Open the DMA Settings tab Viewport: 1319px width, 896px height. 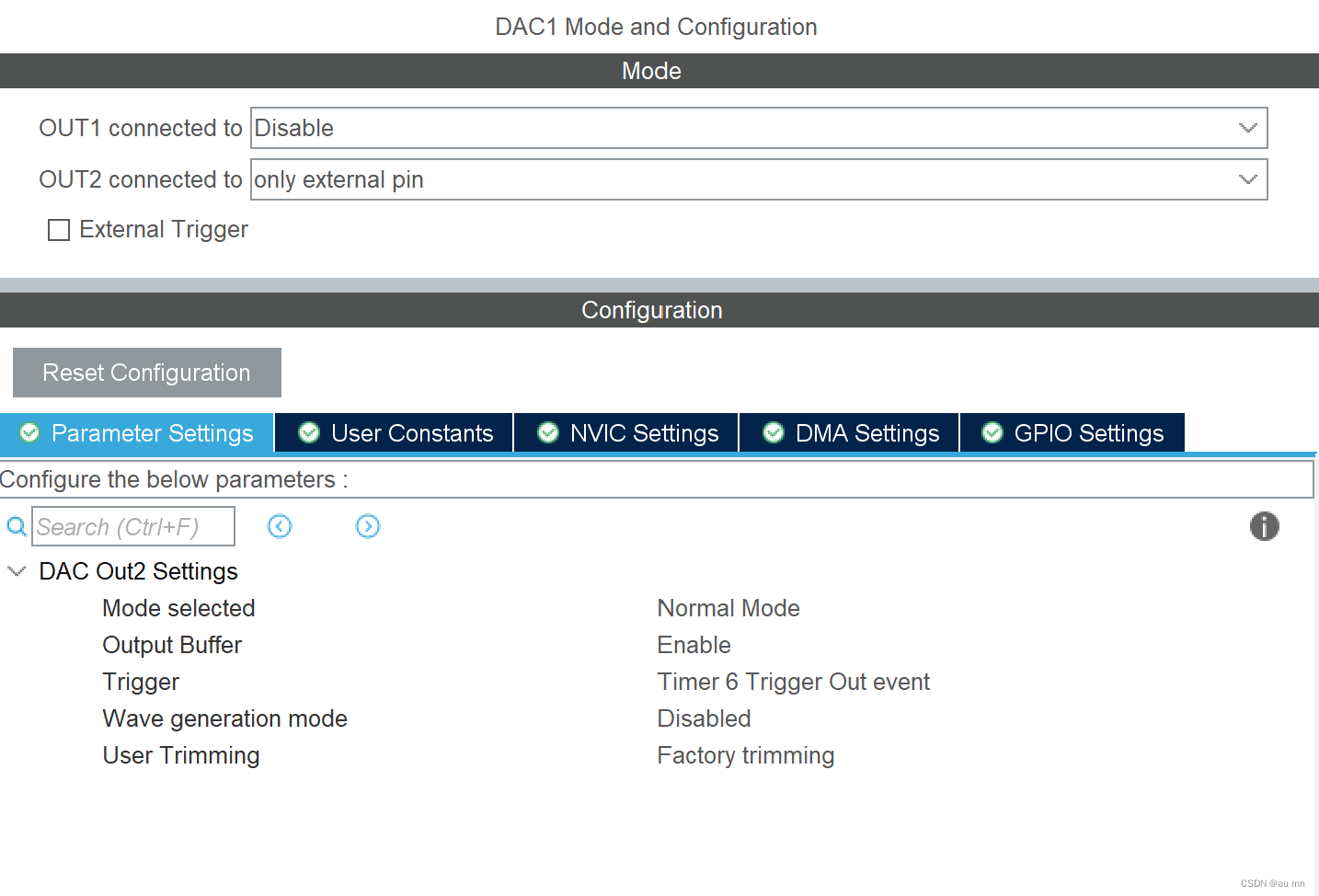click(865, 432)
